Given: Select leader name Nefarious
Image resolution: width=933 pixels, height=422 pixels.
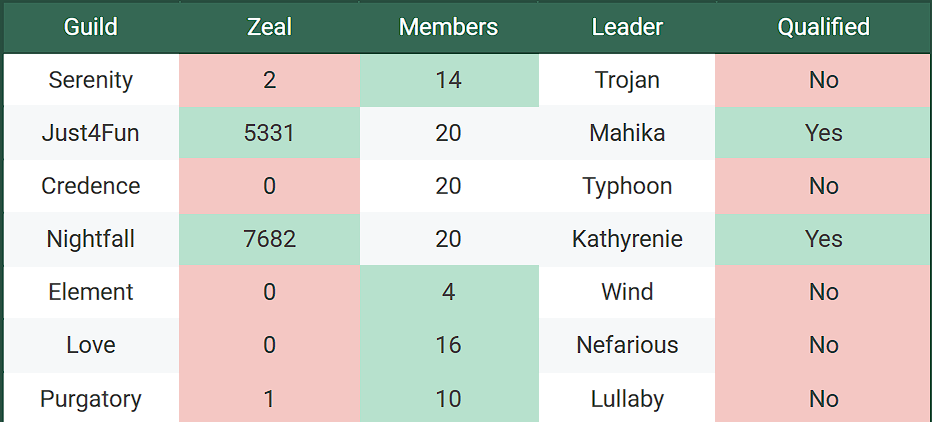Looking at the screenshot, I should [x=627, y=345].
